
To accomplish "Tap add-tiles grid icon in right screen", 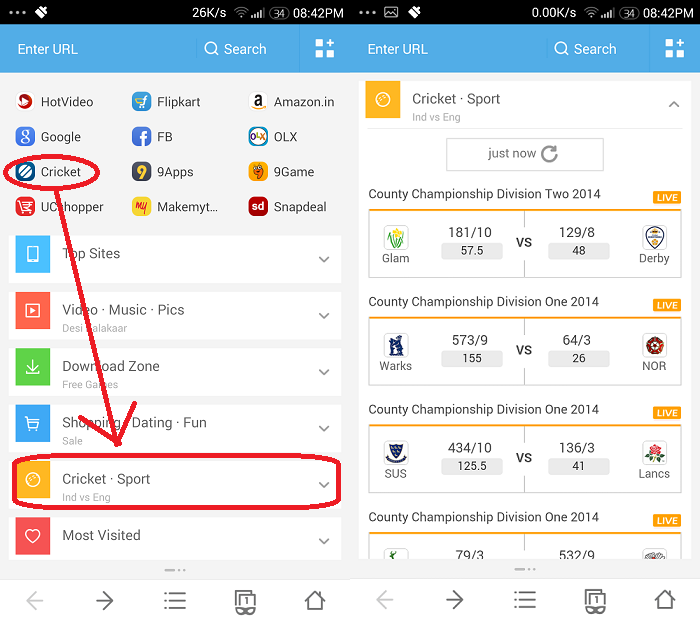I will coord(675,48).
